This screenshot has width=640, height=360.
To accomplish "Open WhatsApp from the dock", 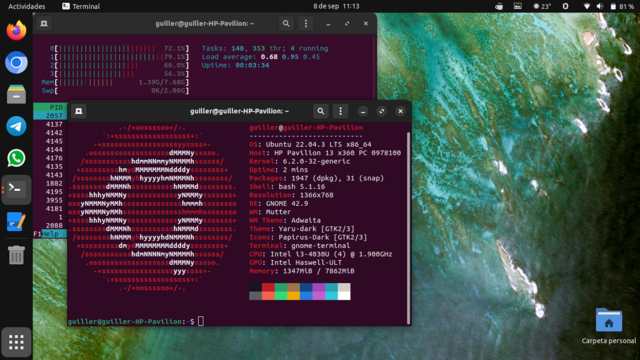I will pos(16,158).
